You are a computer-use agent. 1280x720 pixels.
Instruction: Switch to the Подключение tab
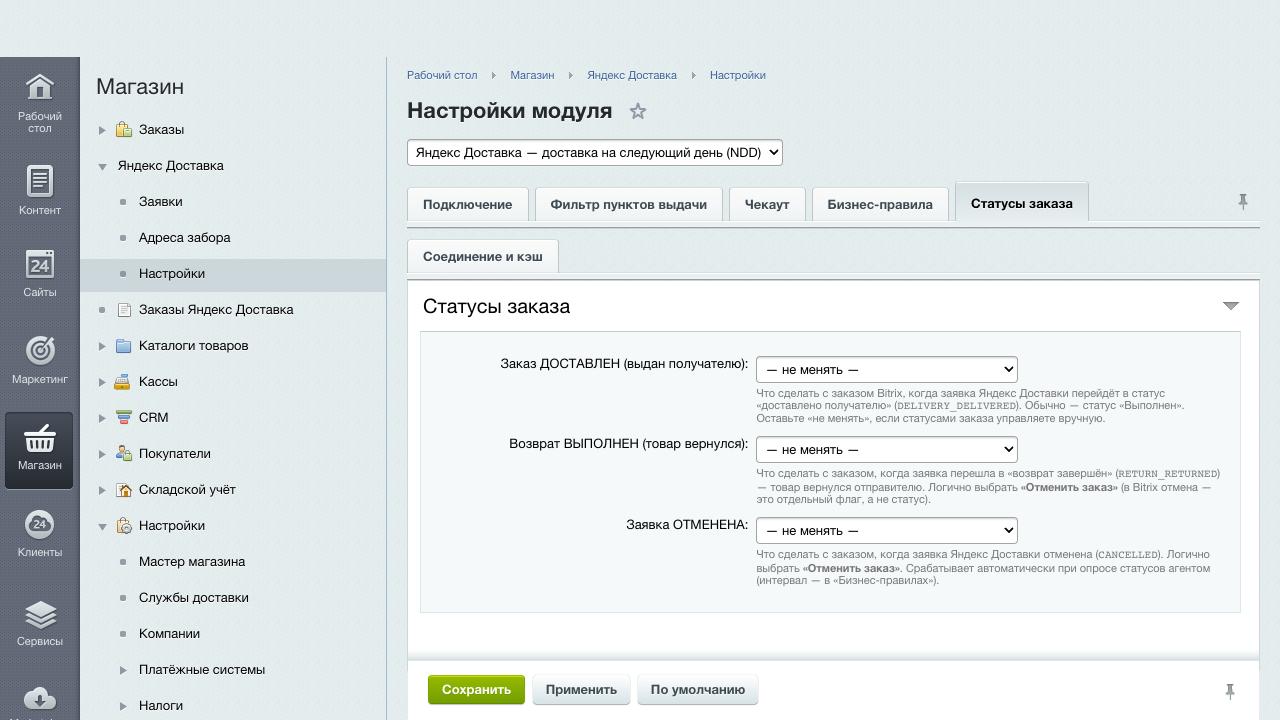coord(468,204)
